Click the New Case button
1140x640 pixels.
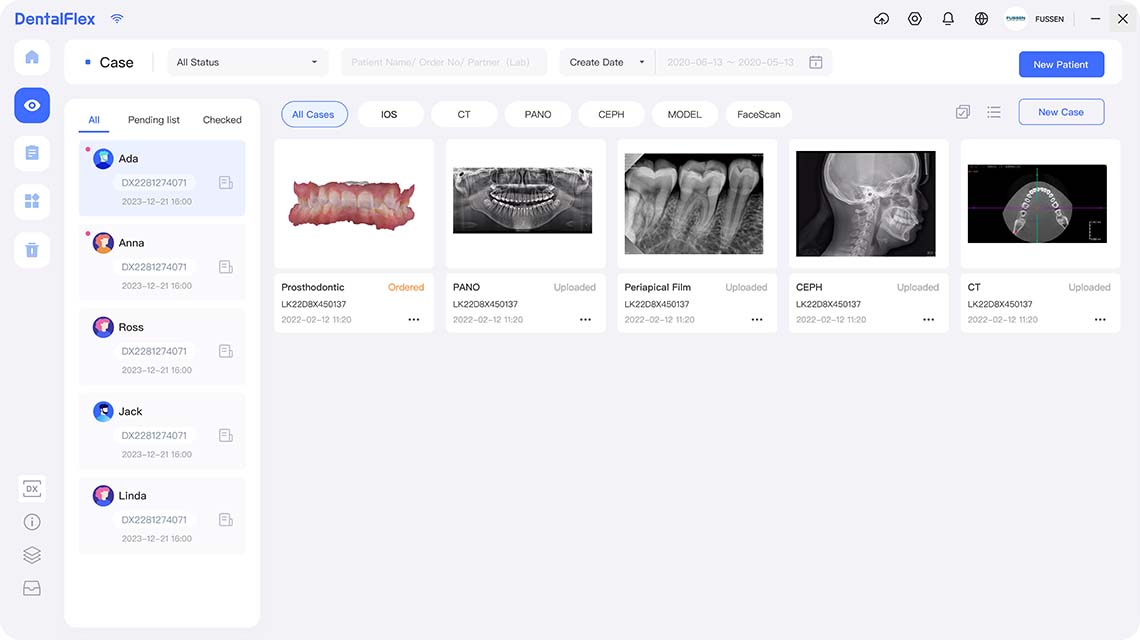pyautogui.click(x=1061, y=112)
